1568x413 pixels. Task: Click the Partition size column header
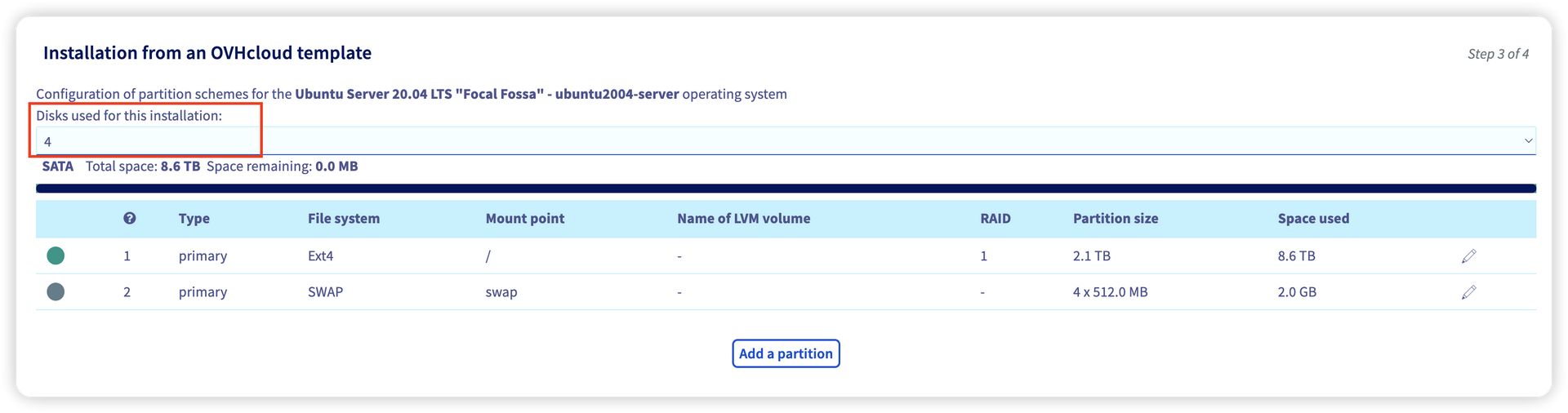click(x=1115, y=219)
